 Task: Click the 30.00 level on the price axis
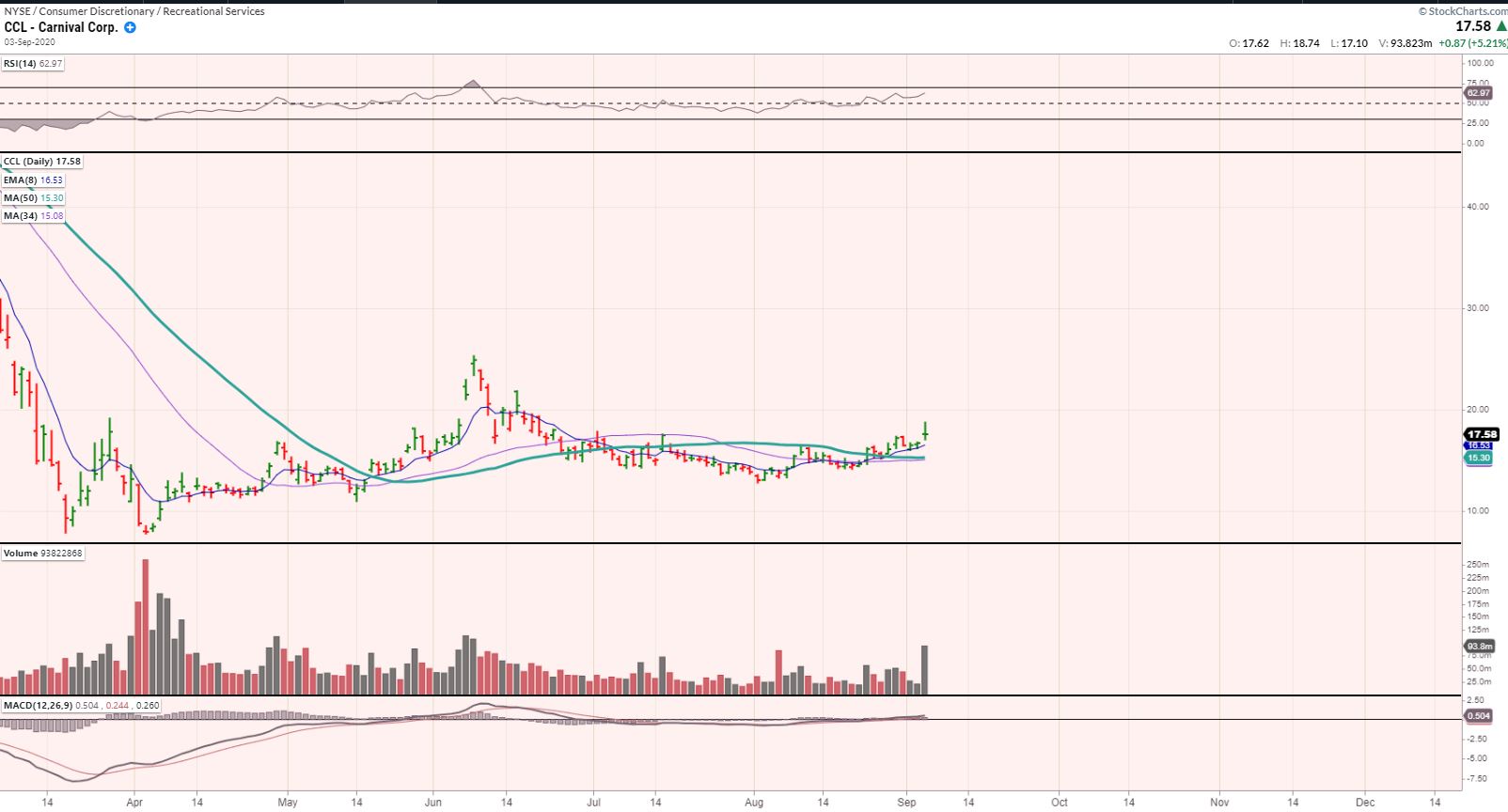pyautogui.click(x=1478, y=308)
